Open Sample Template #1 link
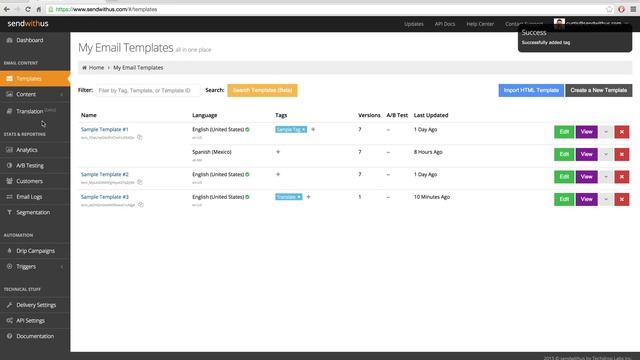This screenshot has height=360, width=640. click(x=104, y=129)
